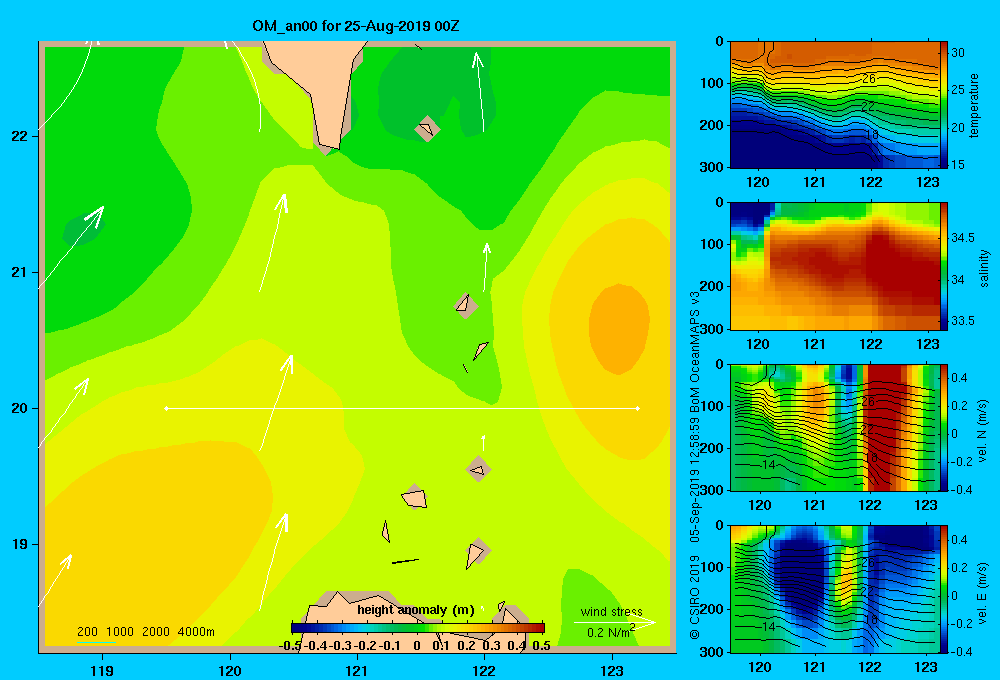The height and width of the screenshot is (680, 1000).
Task: Click the height anomaly colorbar under the map
Action: (x=418, y=628)
